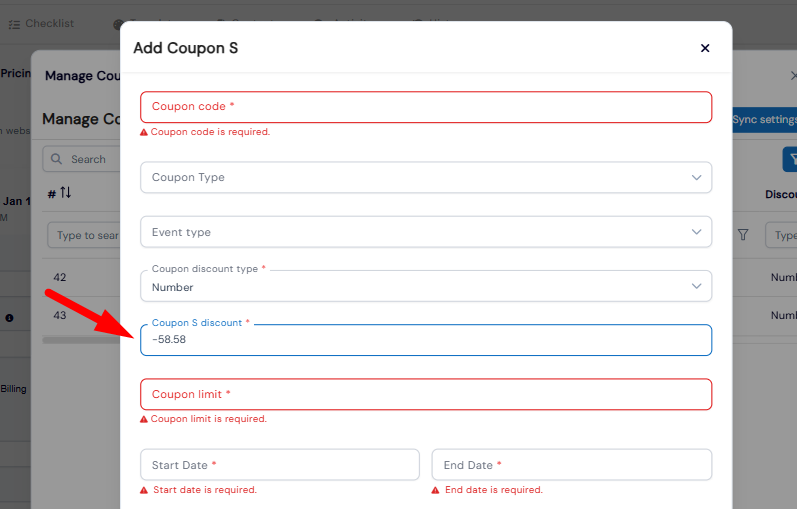Click the Coupon S discount input
The image size is (797, 509).
[x=426, y=340]
